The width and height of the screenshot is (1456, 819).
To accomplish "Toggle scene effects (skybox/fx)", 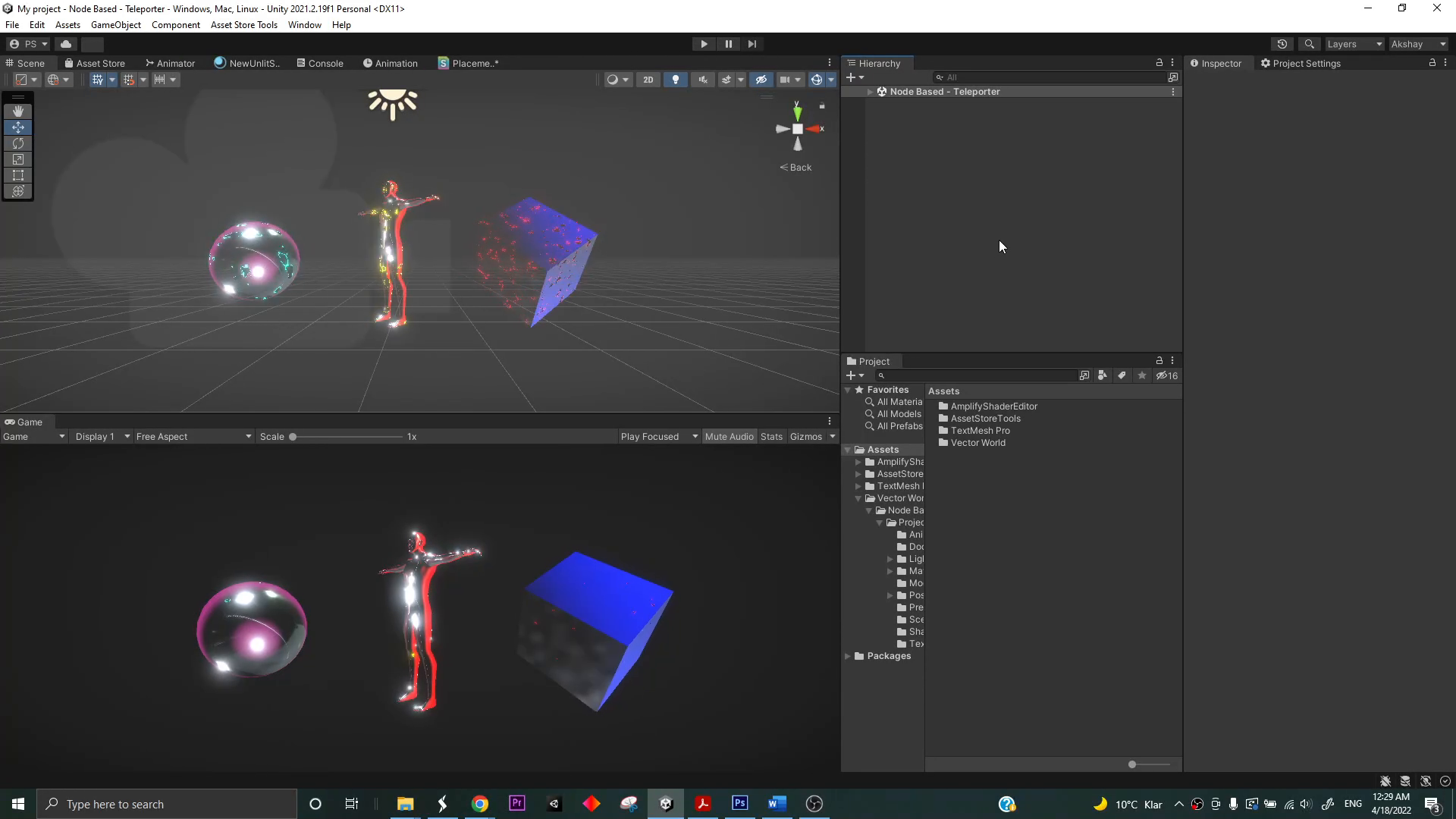I will 726,80.
